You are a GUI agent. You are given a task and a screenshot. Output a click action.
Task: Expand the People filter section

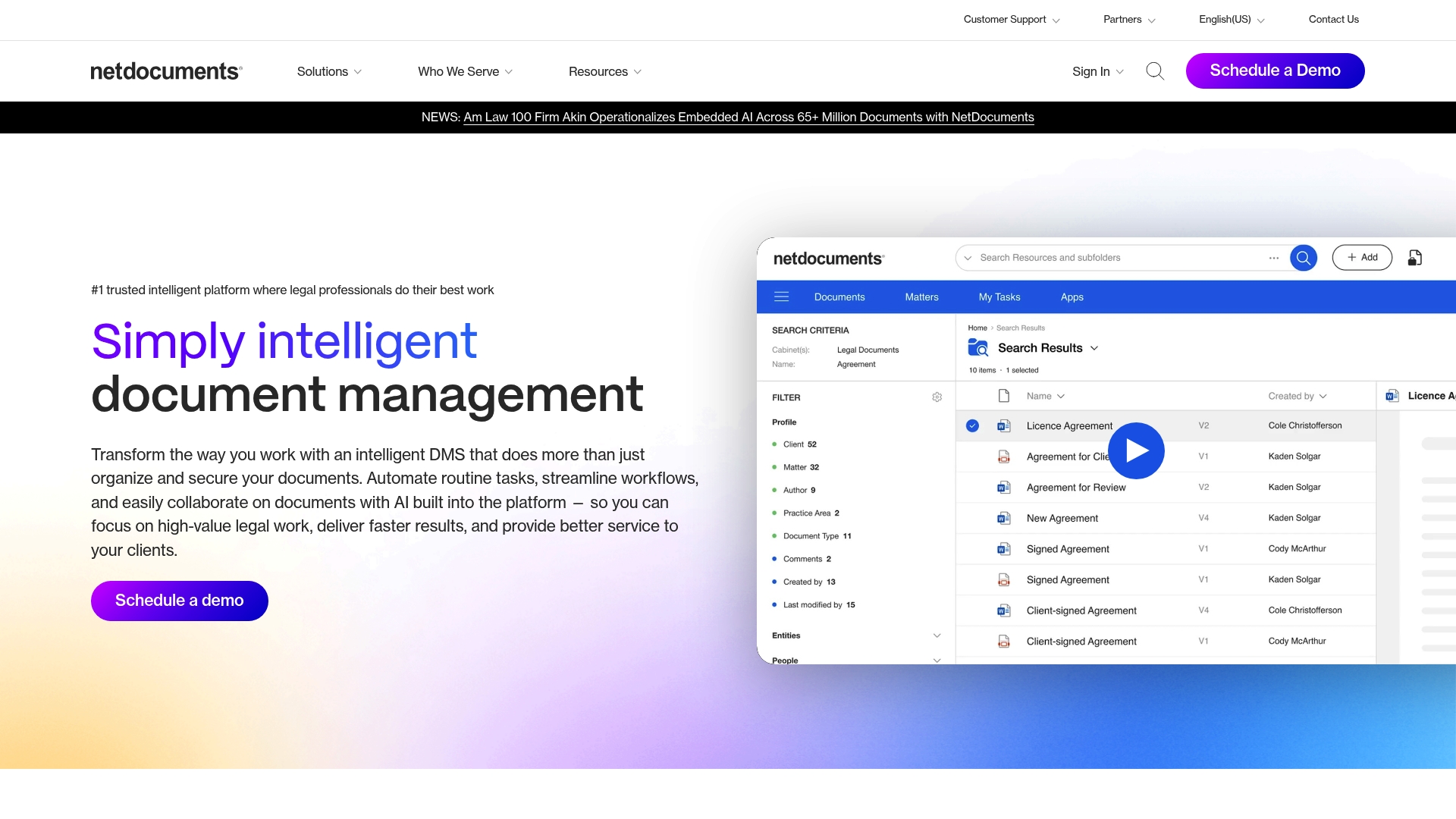pos(856,660)
